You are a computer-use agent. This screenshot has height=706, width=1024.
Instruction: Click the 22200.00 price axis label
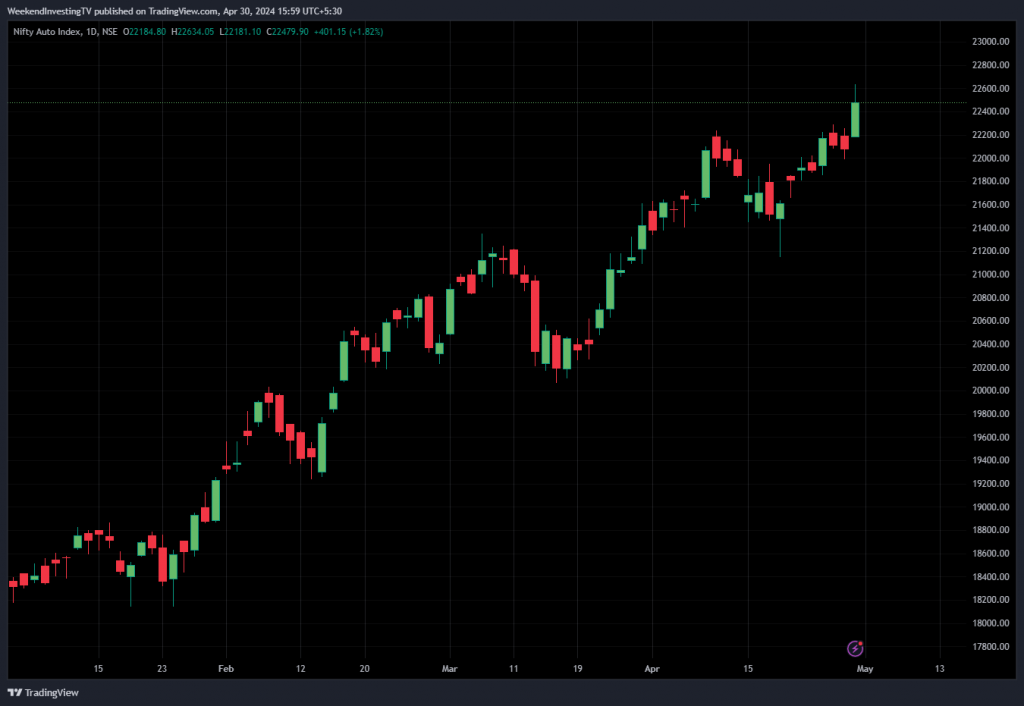[990, 135]
